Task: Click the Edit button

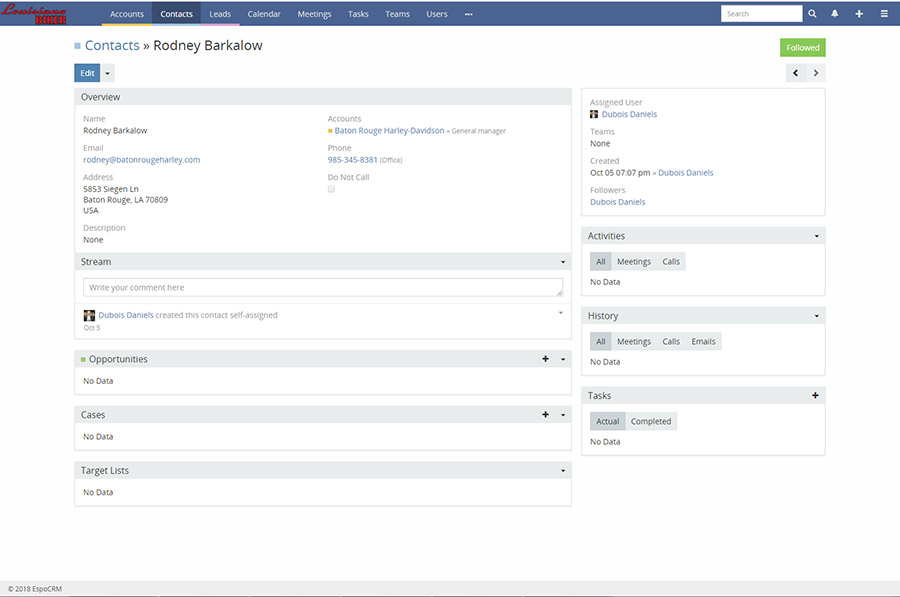Action: (x=88, y=73)
